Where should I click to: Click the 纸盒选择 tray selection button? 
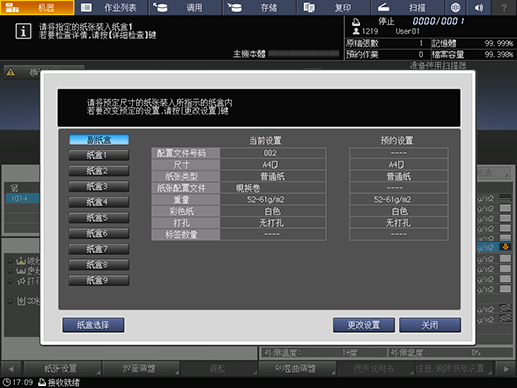93,325
